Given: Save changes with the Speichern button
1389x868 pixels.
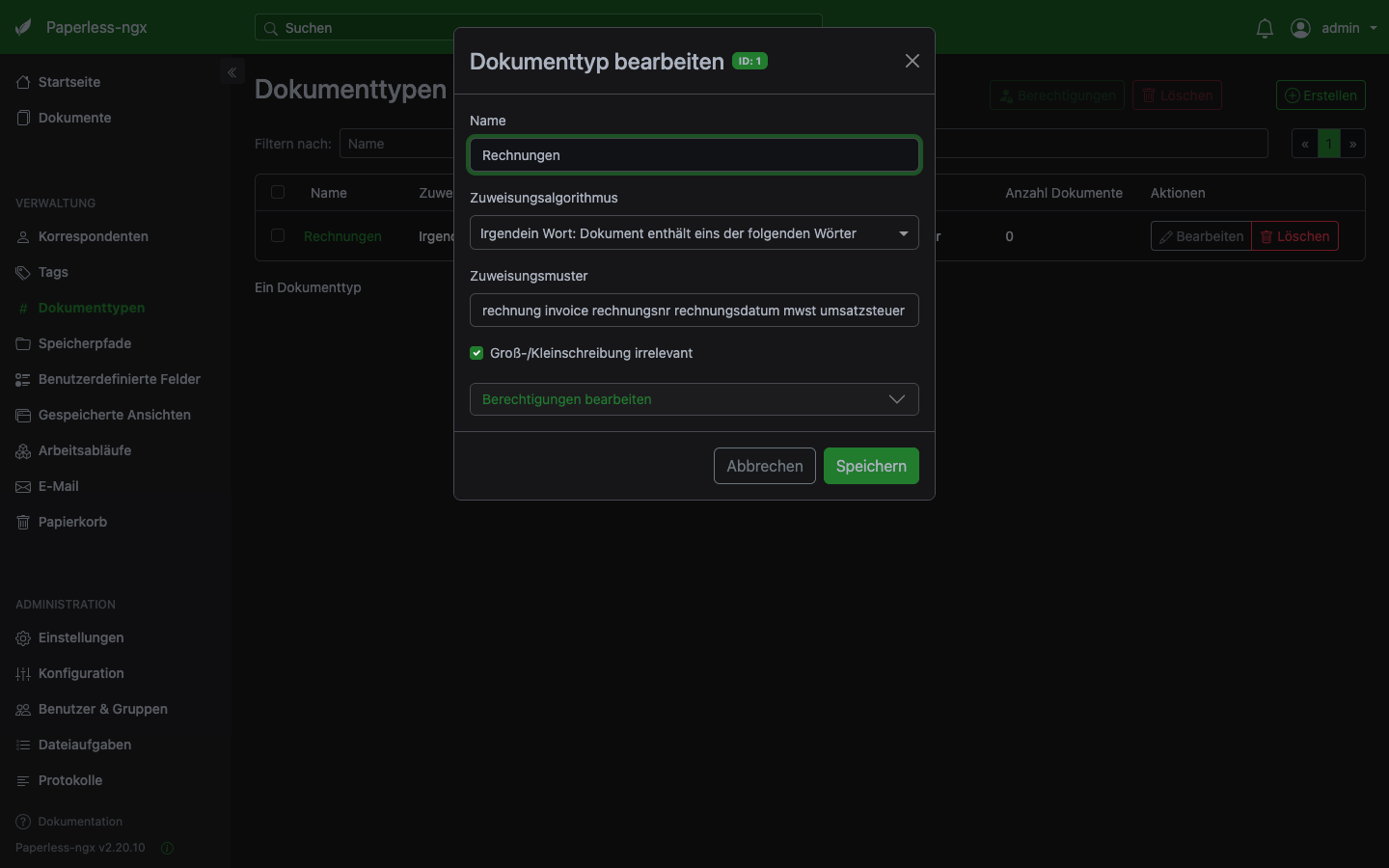Looking at the screenshot, I should pyautogui.click(x=870, y=466).
